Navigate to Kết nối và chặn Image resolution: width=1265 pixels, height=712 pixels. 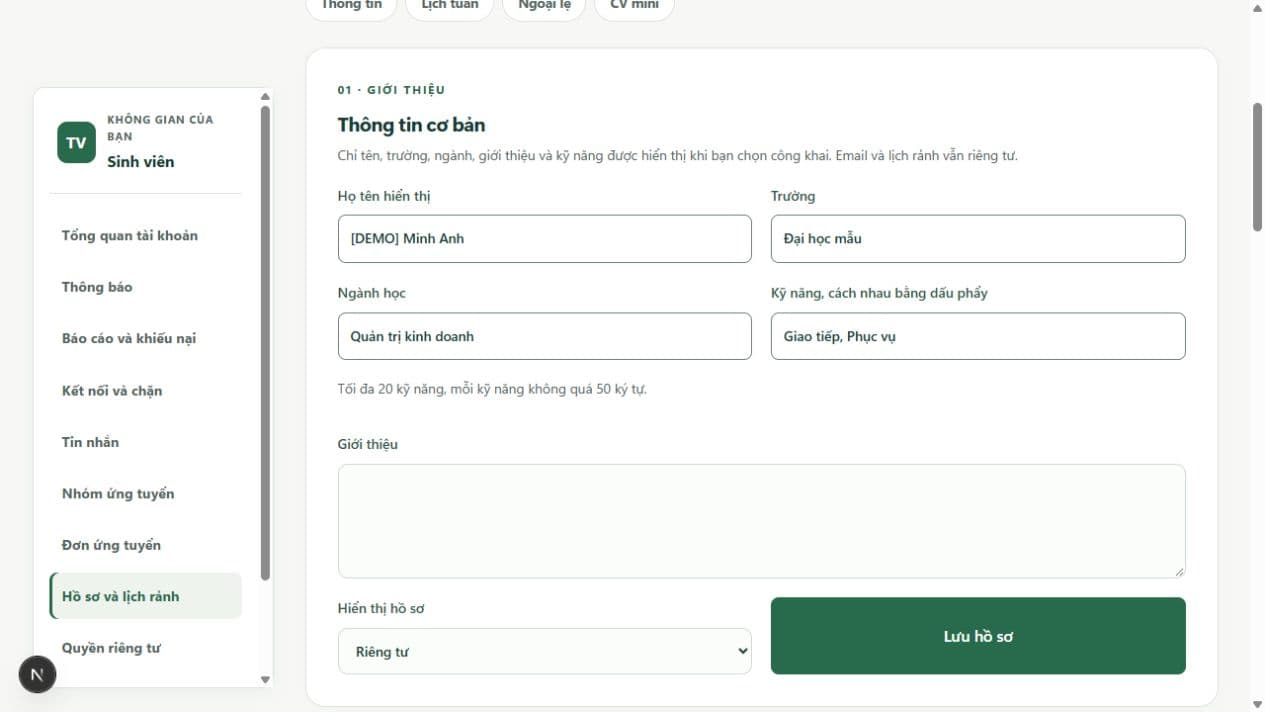pyautogui.click(x=145, y=391)
